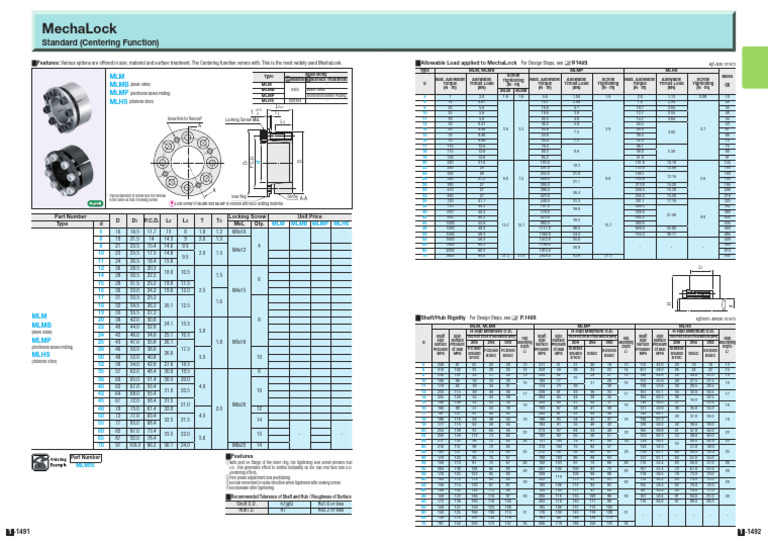Click the P.C.D. column header
This screenshot has height=542, width=768.
point(152,220)
